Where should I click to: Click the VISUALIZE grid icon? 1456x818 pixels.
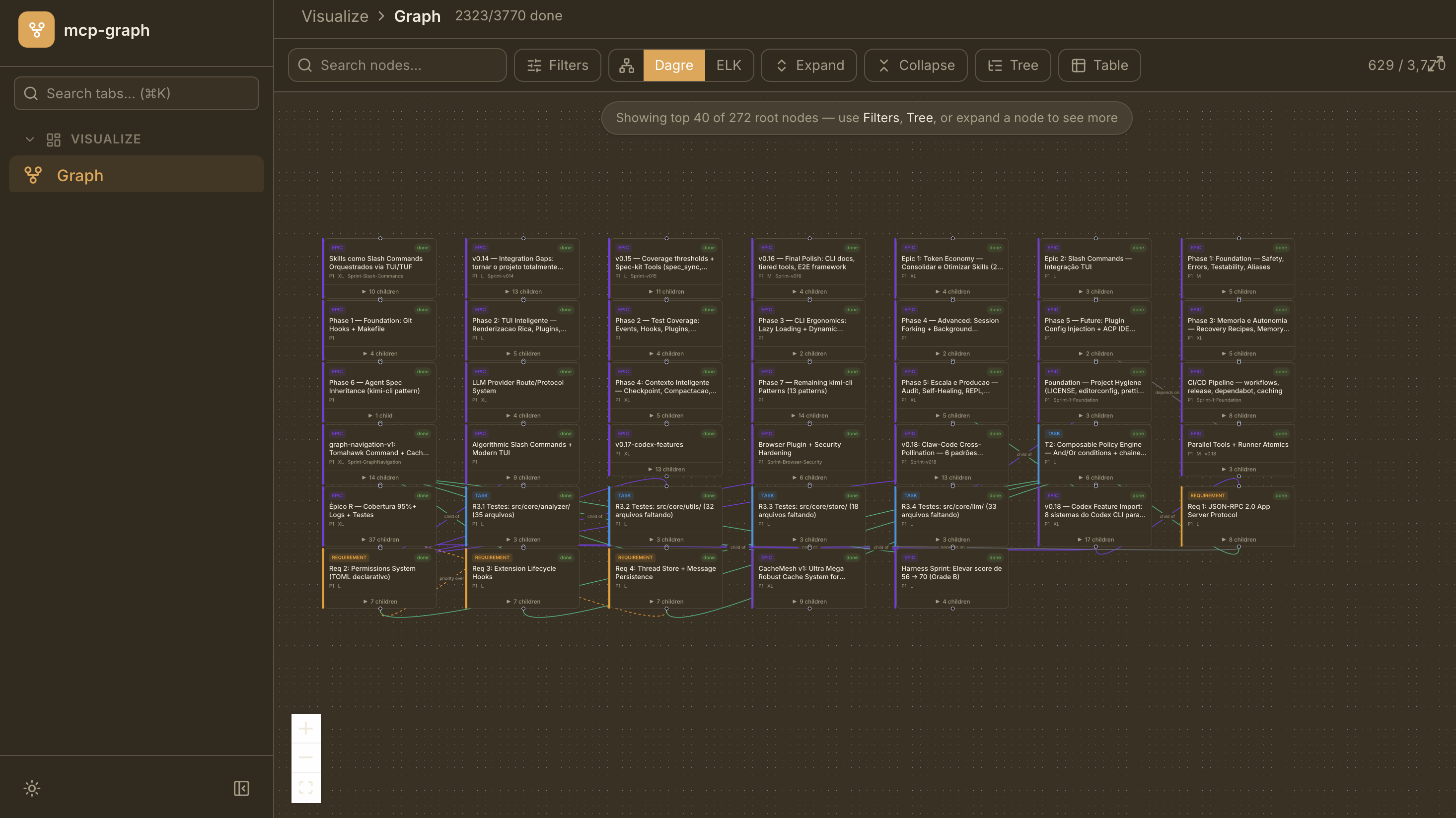(54, 139)
